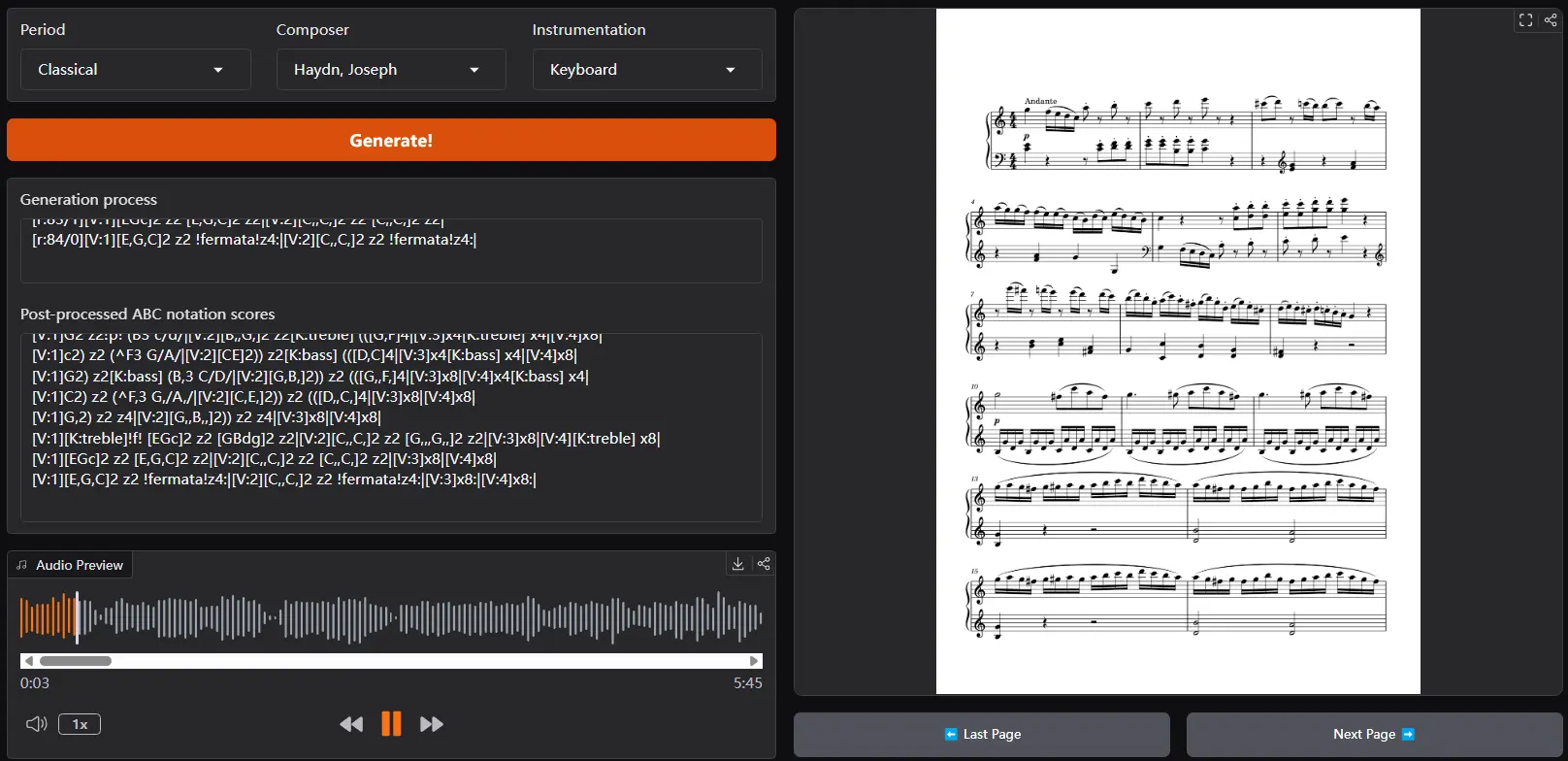Seek within the audio waveform
This screenshot has height=761, width=1568.
[x=391, y=617]
